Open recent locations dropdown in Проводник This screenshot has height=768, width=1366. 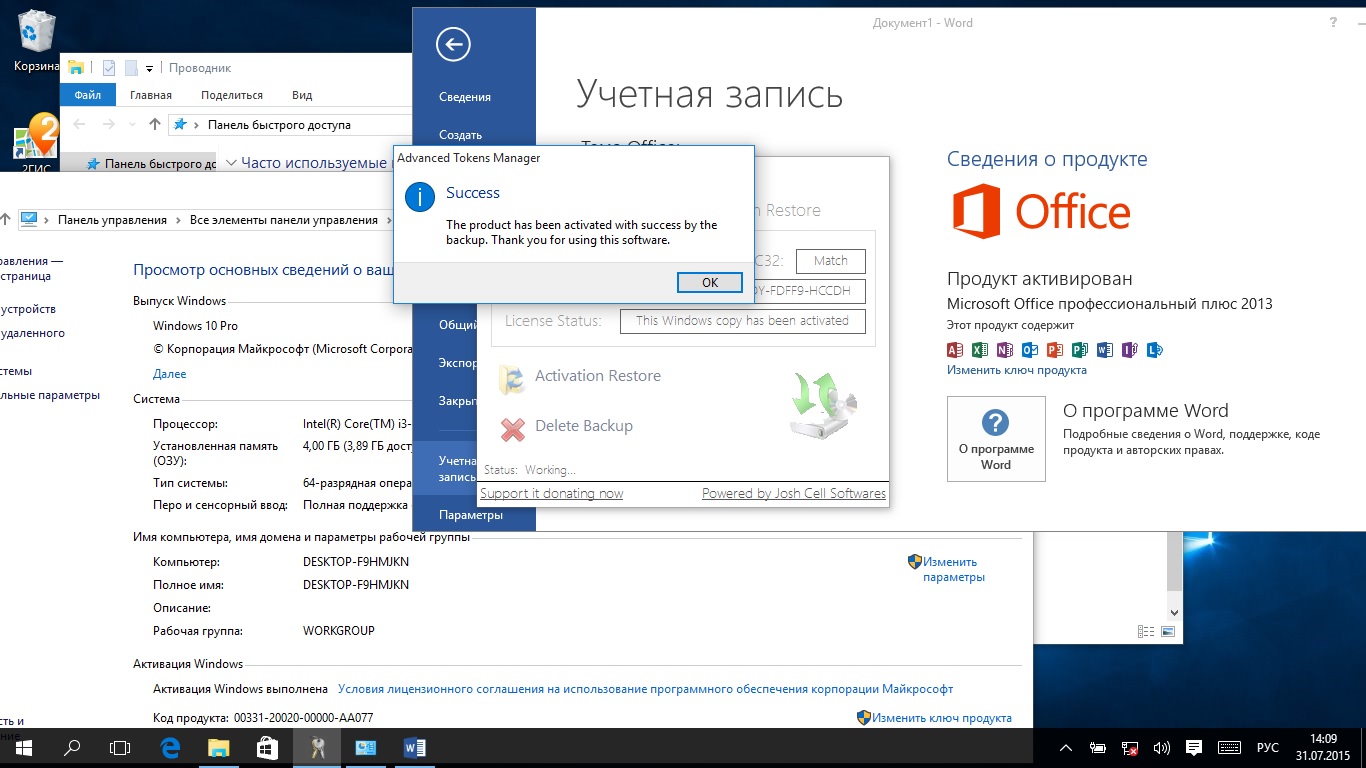pyautogui.click(x=131, y=125)
